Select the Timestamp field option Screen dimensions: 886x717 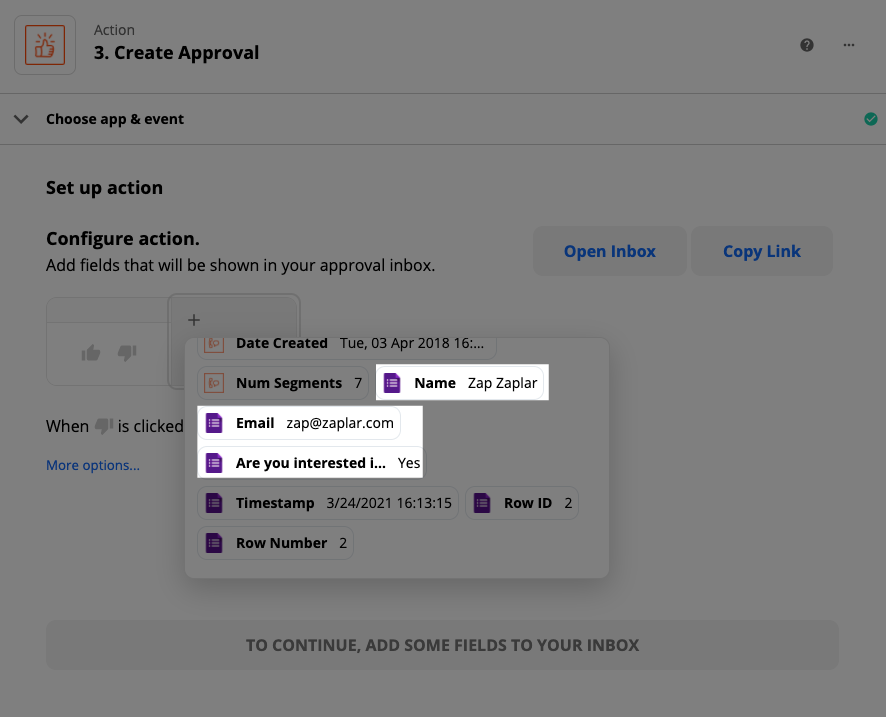(x=328, y=503)
